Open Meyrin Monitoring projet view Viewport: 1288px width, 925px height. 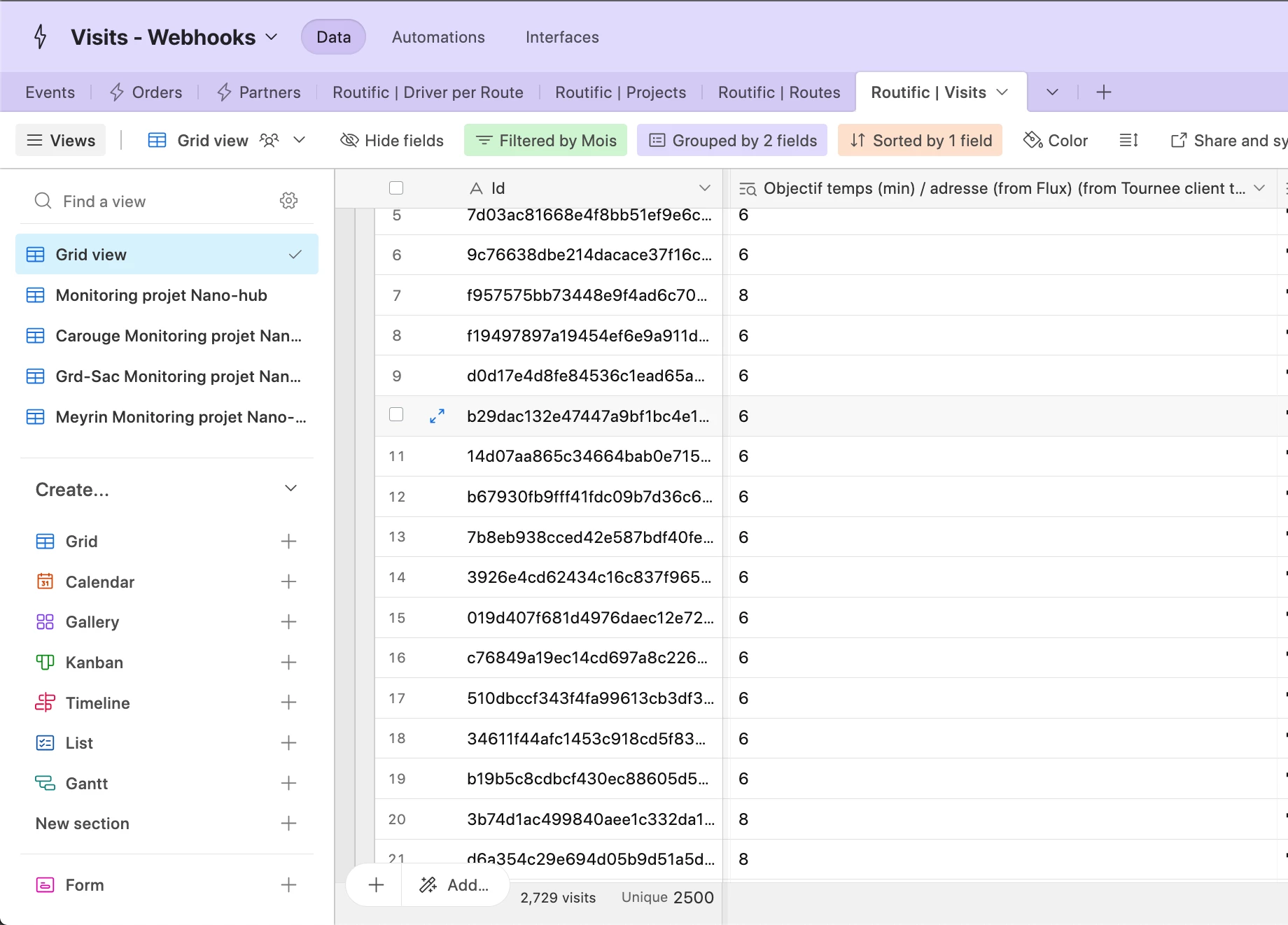167,417
